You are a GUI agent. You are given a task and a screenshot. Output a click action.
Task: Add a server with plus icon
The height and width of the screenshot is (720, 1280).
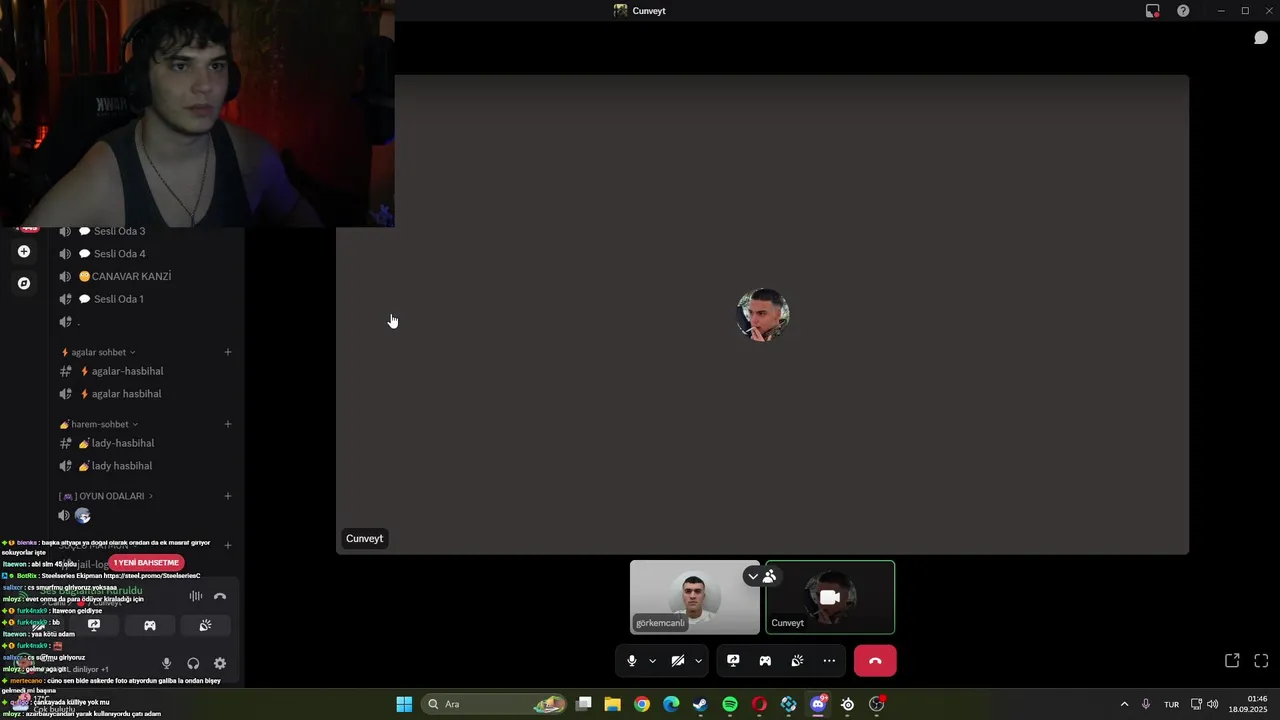click(x=24, y=251)
